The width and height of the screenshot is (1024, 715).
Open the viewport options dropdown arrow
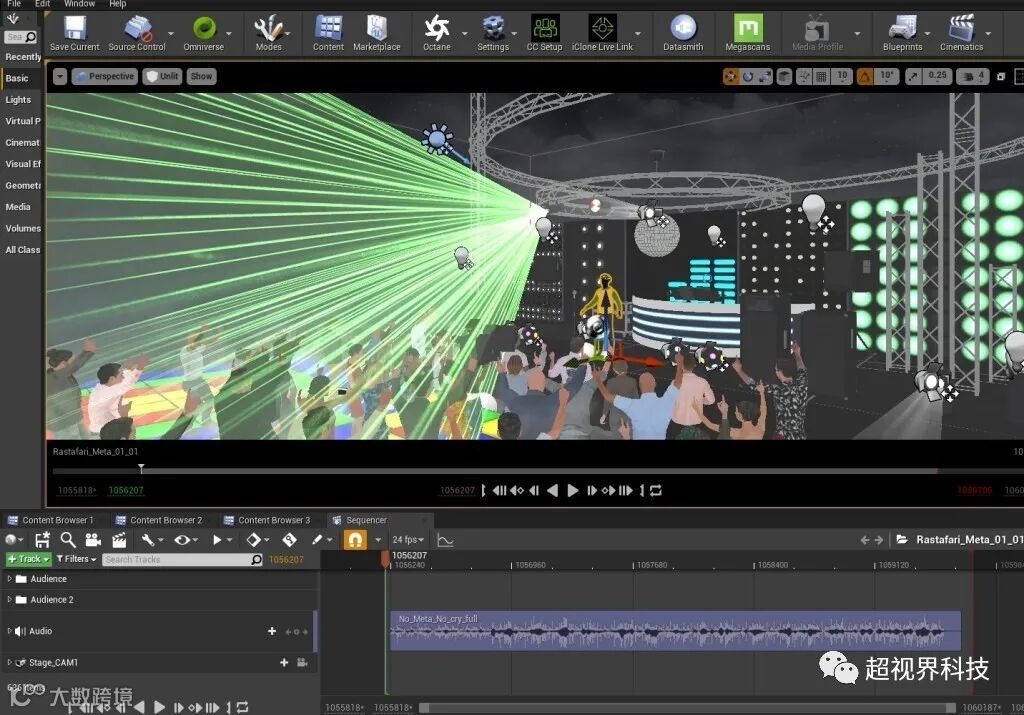[x=60, y=76]
